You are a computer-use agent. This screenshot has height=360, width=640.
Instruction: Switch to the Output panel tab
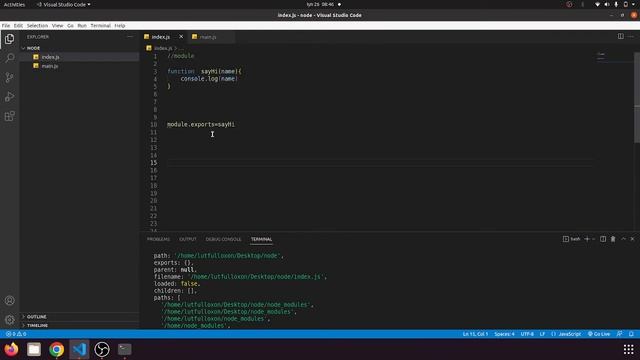pos(188,239)
